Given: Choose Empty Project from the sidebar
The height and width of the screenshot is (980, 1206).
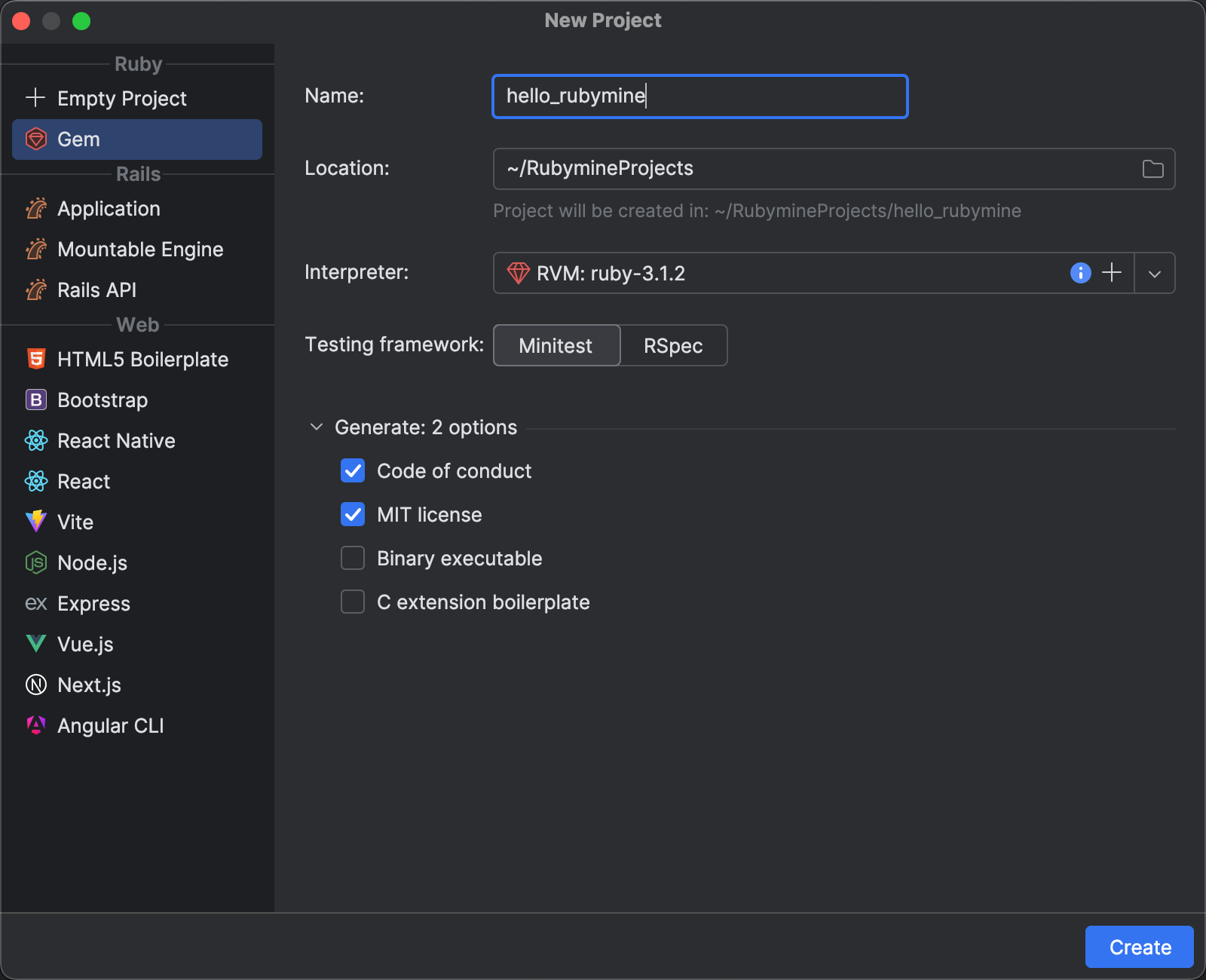Looking at the screenshot, I should pos(121,99).
